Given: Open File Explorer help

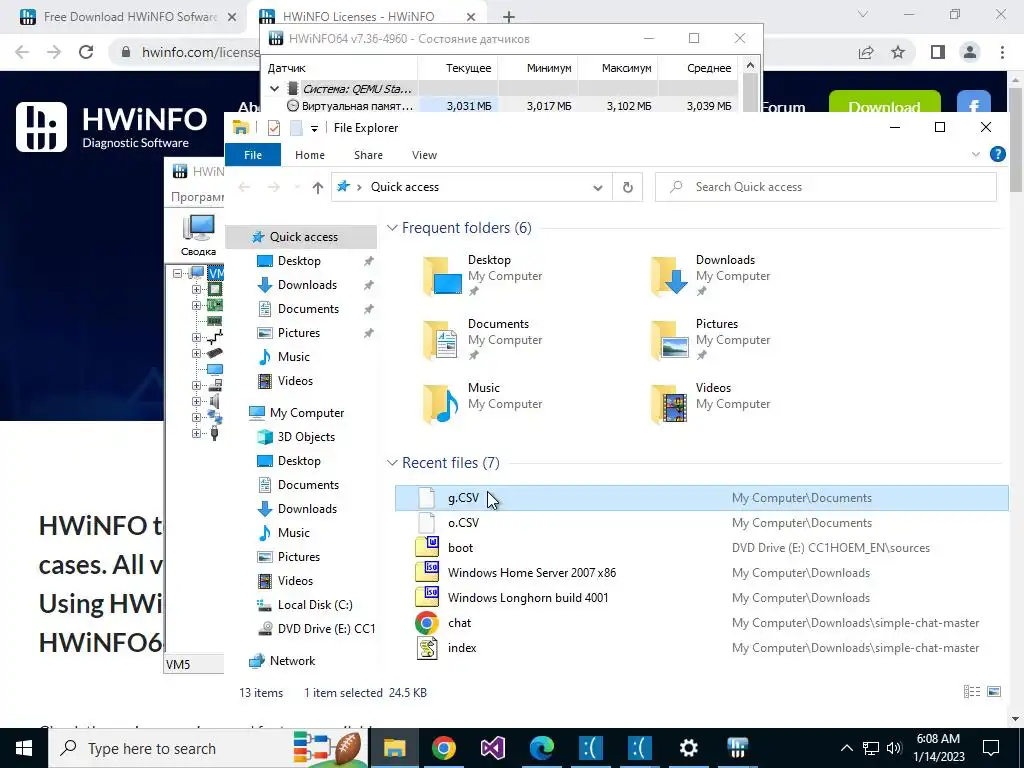Looking at the screenshot, I should pyautogui.click(x=997, y=154).
